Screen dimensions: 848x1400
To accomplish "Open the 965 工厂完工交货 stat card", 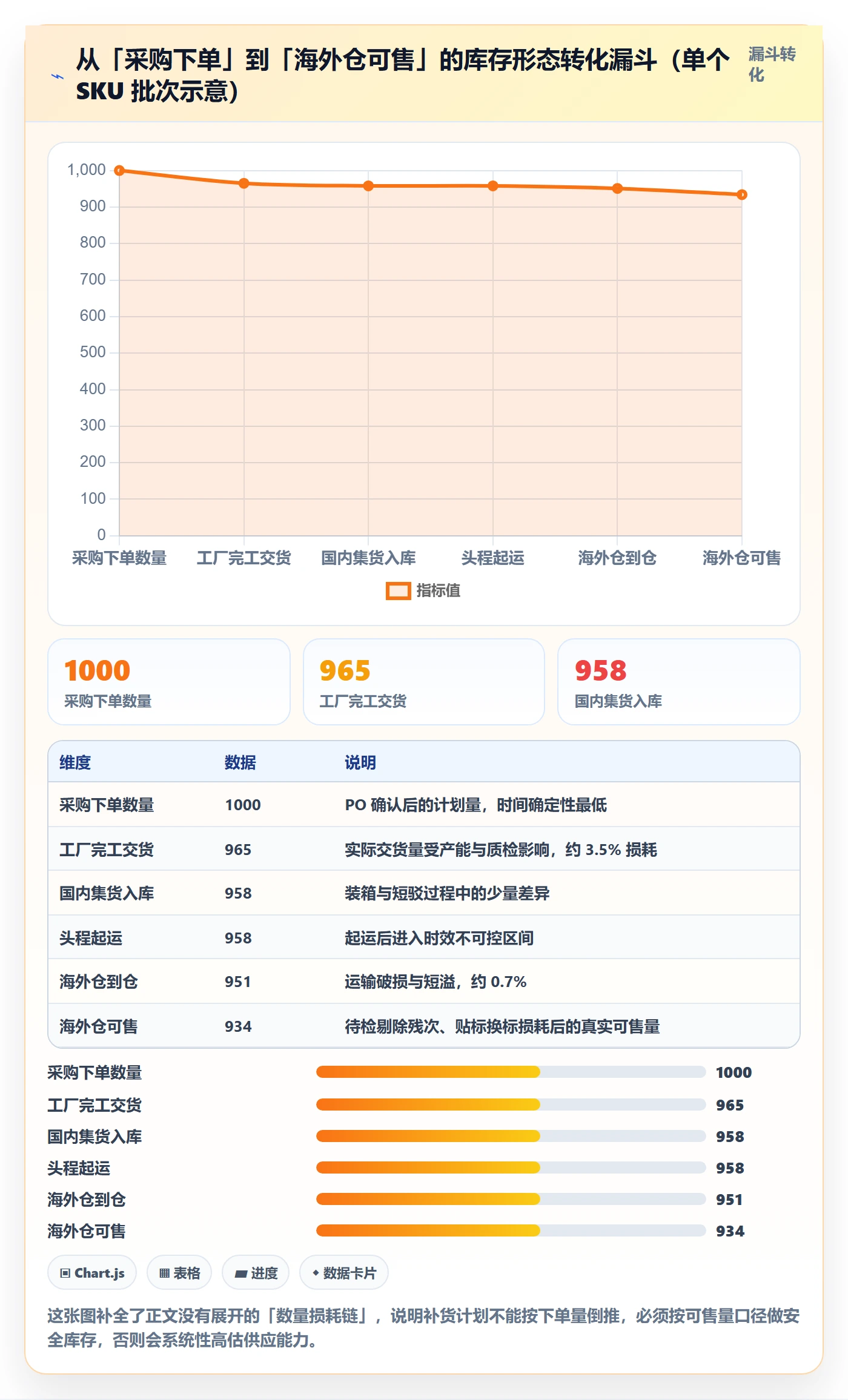I will click(x=424, y=682).
